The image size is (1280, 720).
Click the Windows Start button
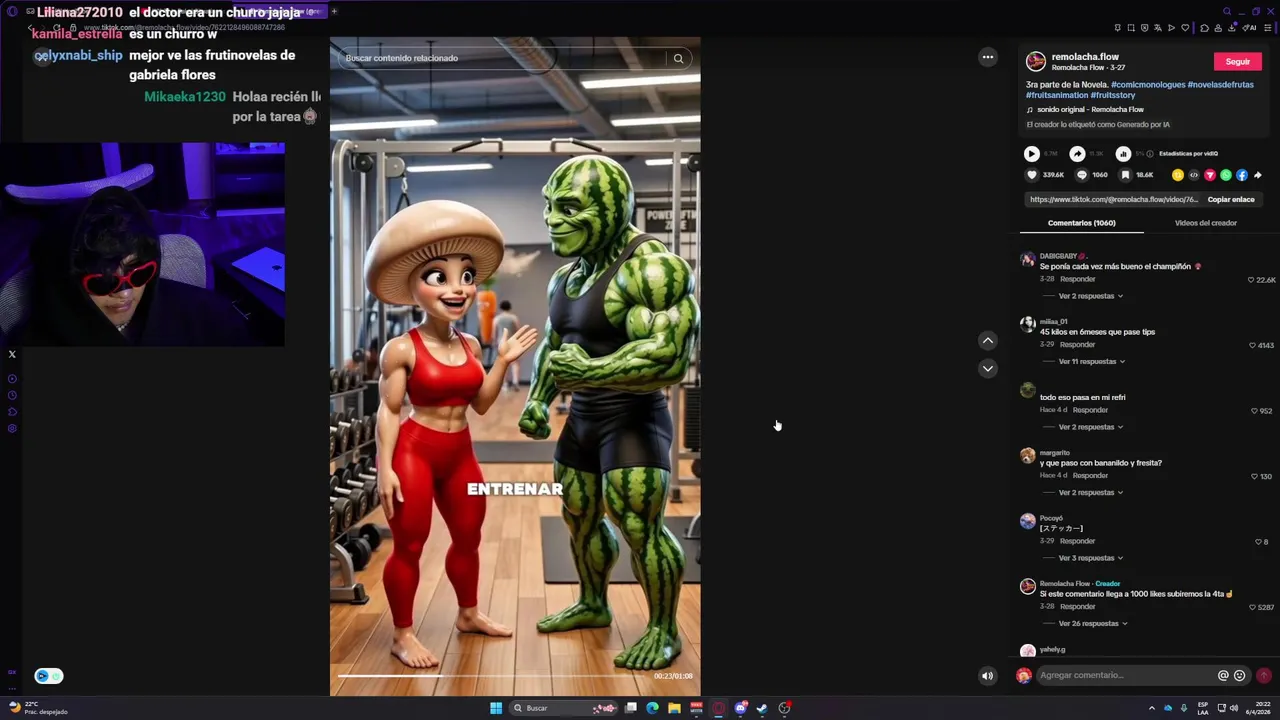[496, 708]
